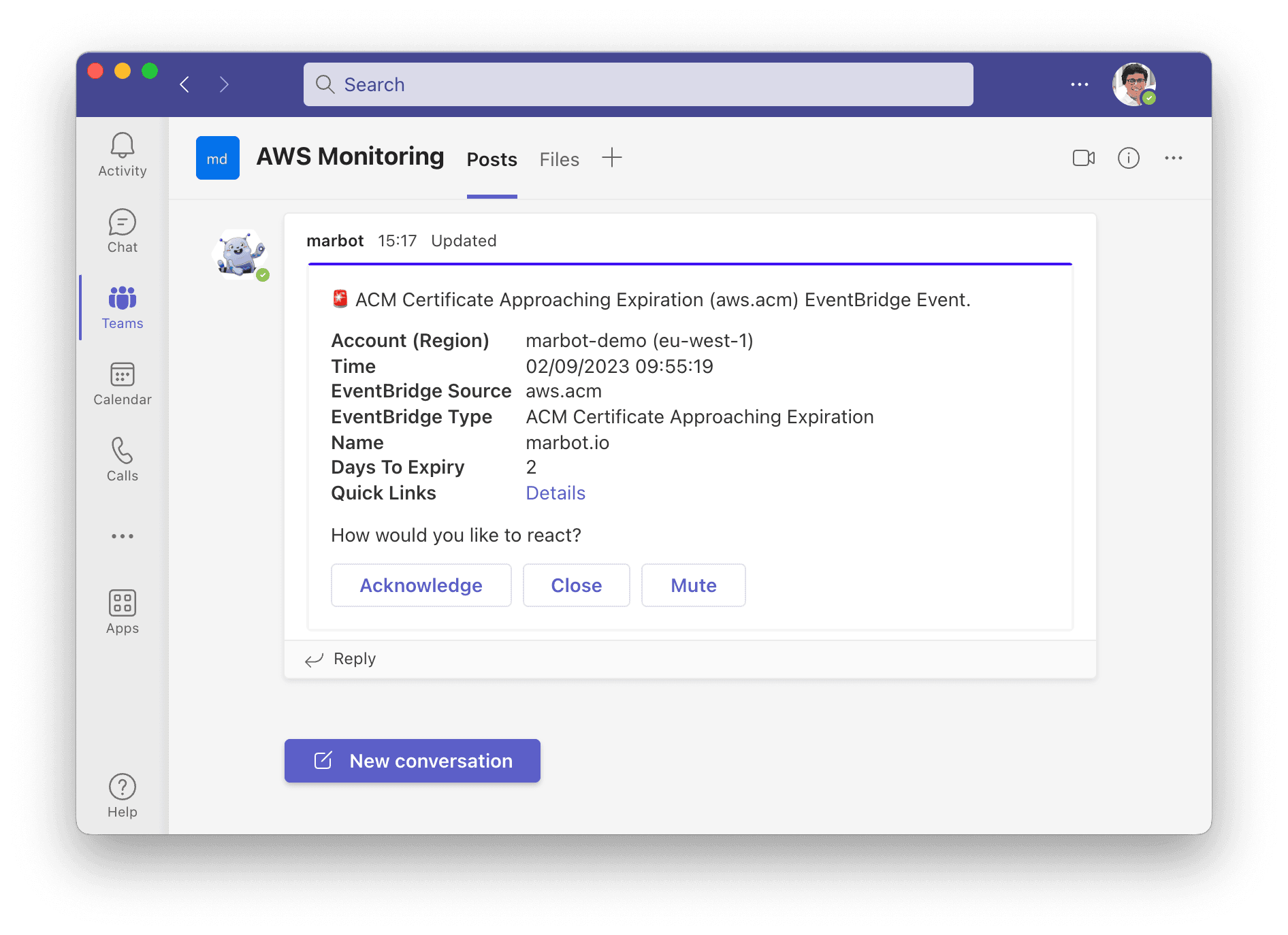The width and height of the screenshot is (1288, 935).
Task: Open the Details quick link
Action: tap(556, 493)
